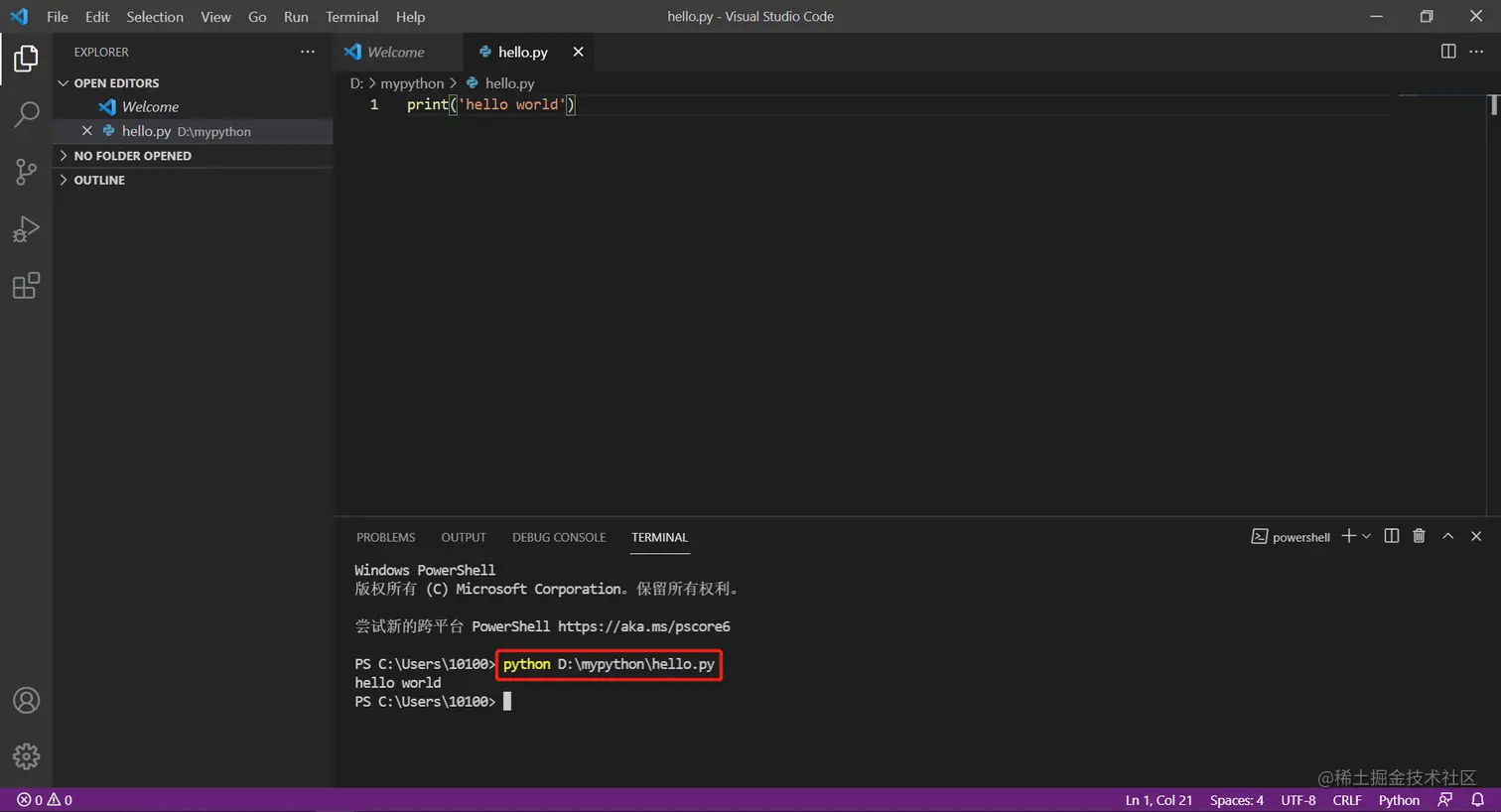Open the Run and Debug view

pyautogui.click(x=25, y=228)
